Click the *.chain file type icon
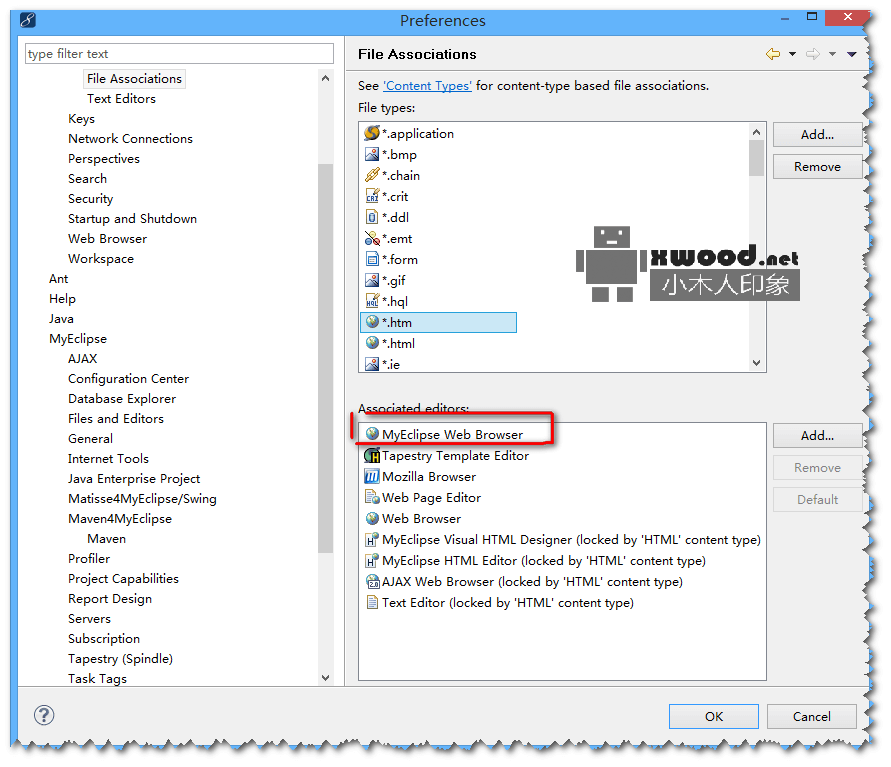This screenshot has height=767, width=891. (372, 176)
